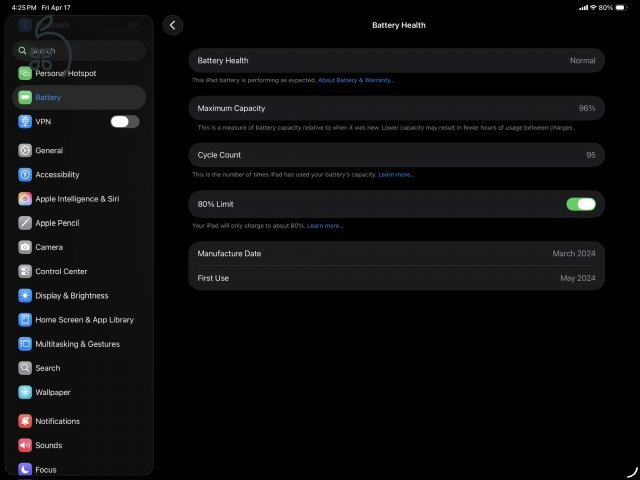Tap the Fri Apr 17 date
Screen dimensions: 640x480
(x=56, y=8)
